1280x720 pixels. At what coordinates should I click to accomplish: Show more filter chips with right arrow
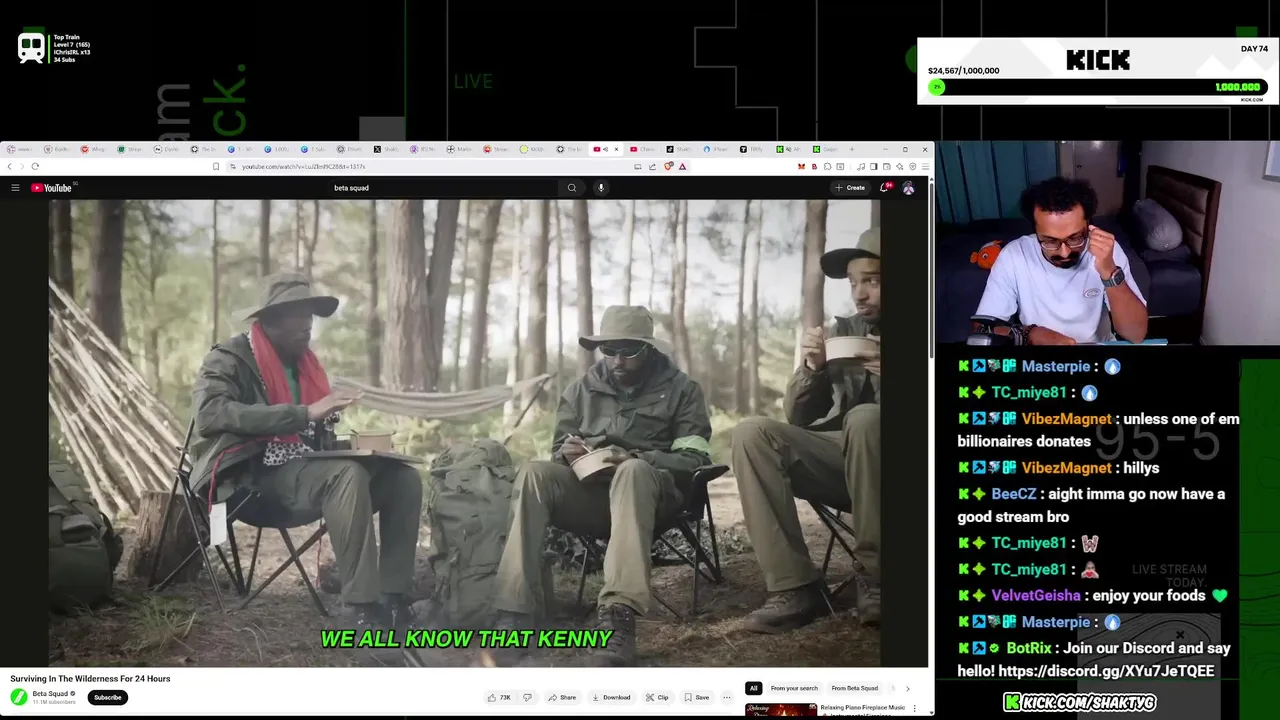coord(907,688)
